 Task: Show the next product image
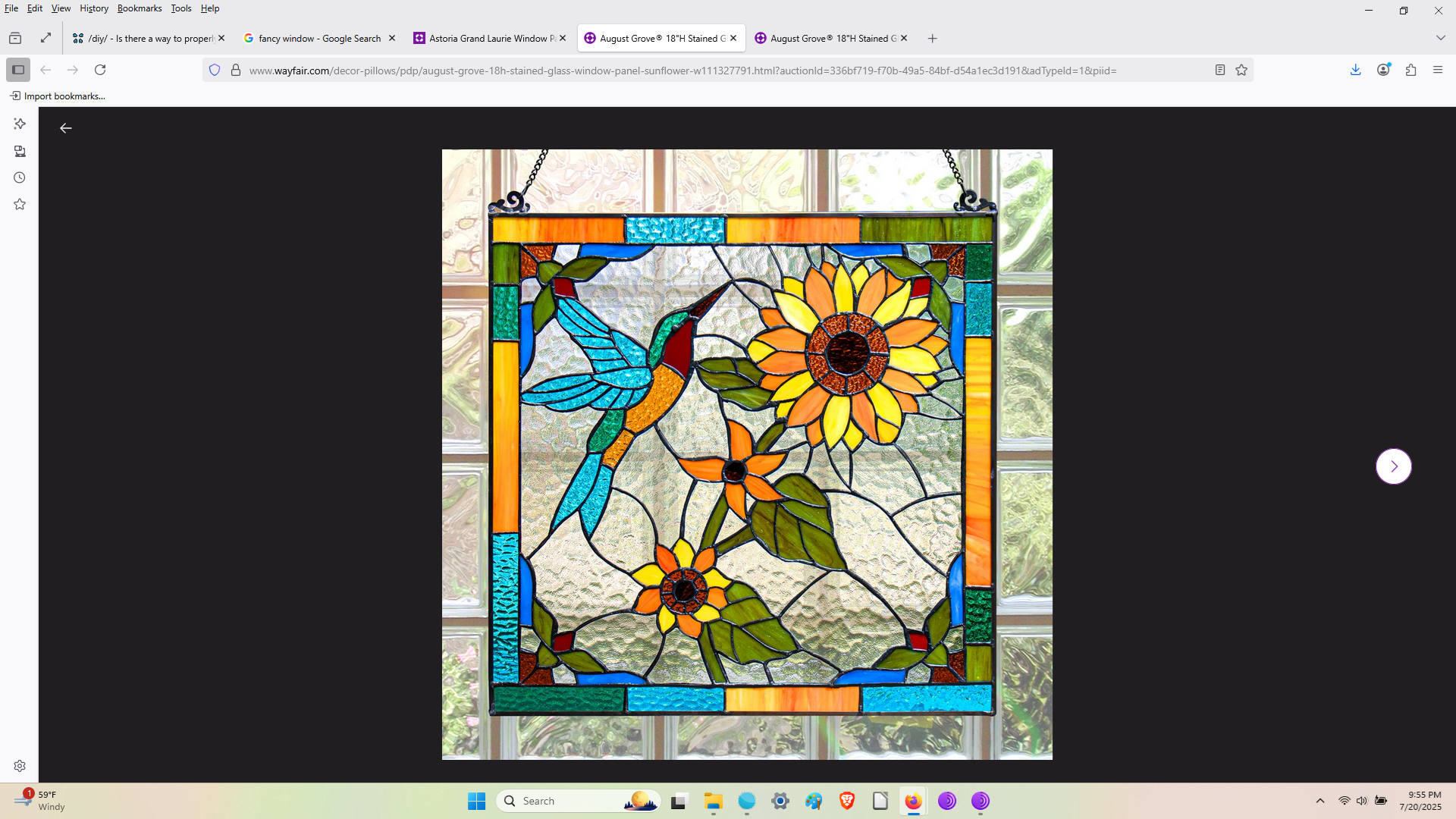1393,466
